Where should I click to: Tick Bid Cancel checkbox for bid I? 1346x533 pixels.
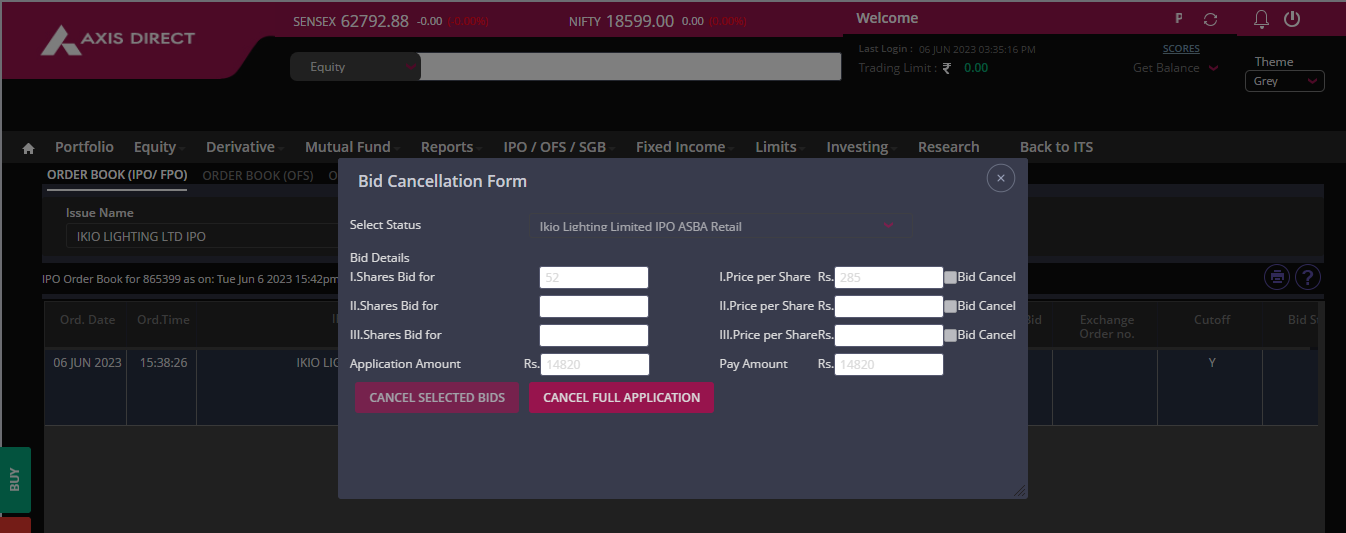coord(950,277)
